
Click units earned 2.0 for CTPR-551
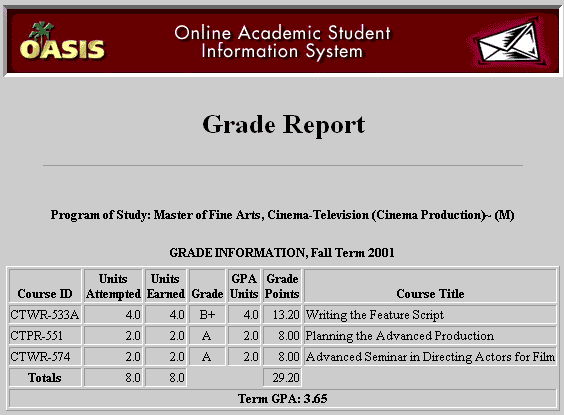tap(165, 336)
